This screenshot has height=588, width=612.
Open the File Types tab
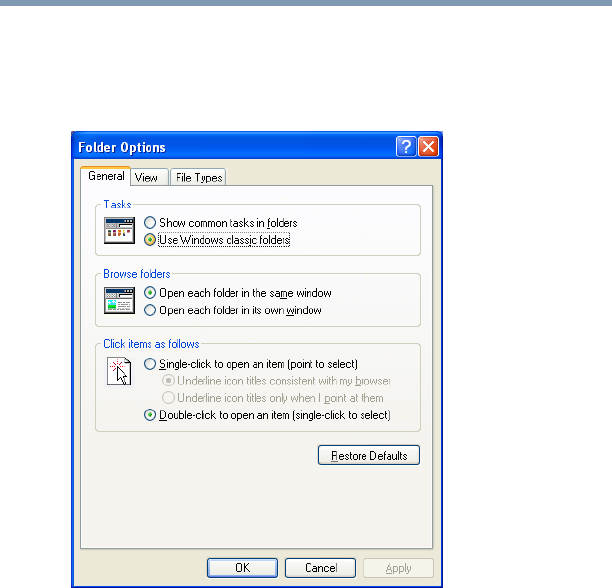pyautogui.click(x=198, y=178)
